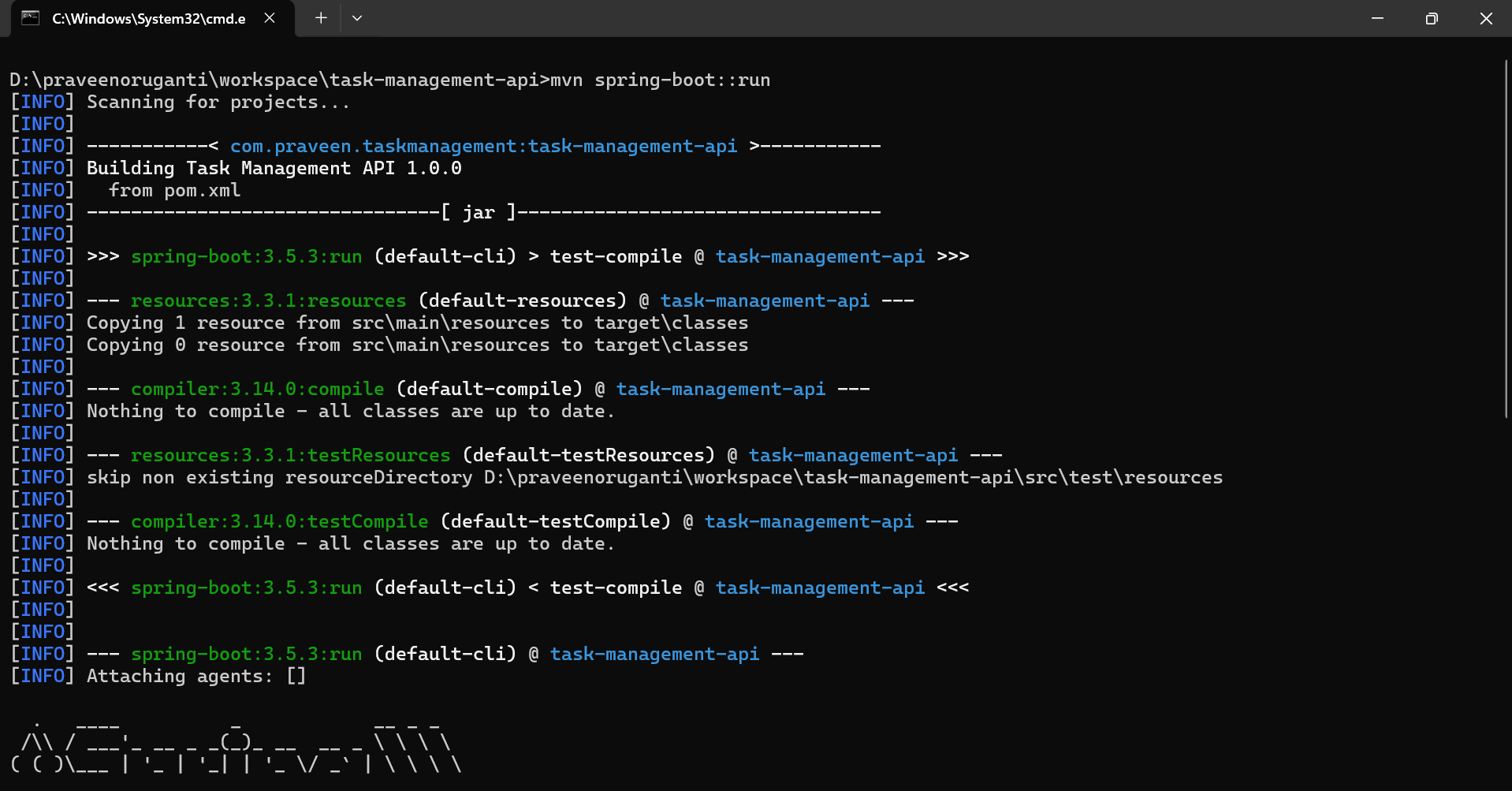Select the C:\Windows\System32\cmd.exe tab
Image resolution: width=1512 pixels, height=791 pixels.
coord(153,18)
